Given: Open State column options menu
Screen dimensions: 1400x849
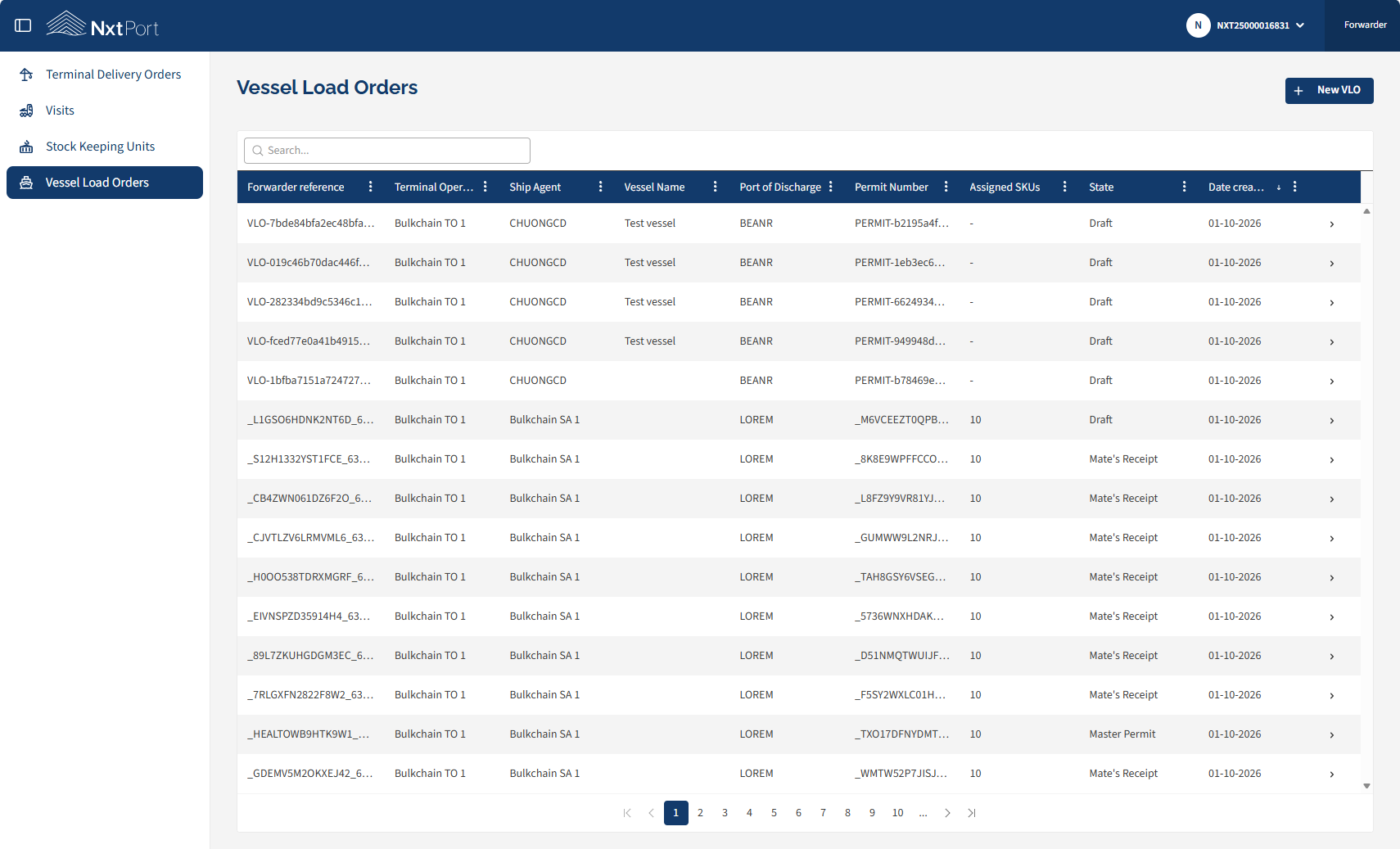Looking at the screenshot, I should pos(1185,187).
